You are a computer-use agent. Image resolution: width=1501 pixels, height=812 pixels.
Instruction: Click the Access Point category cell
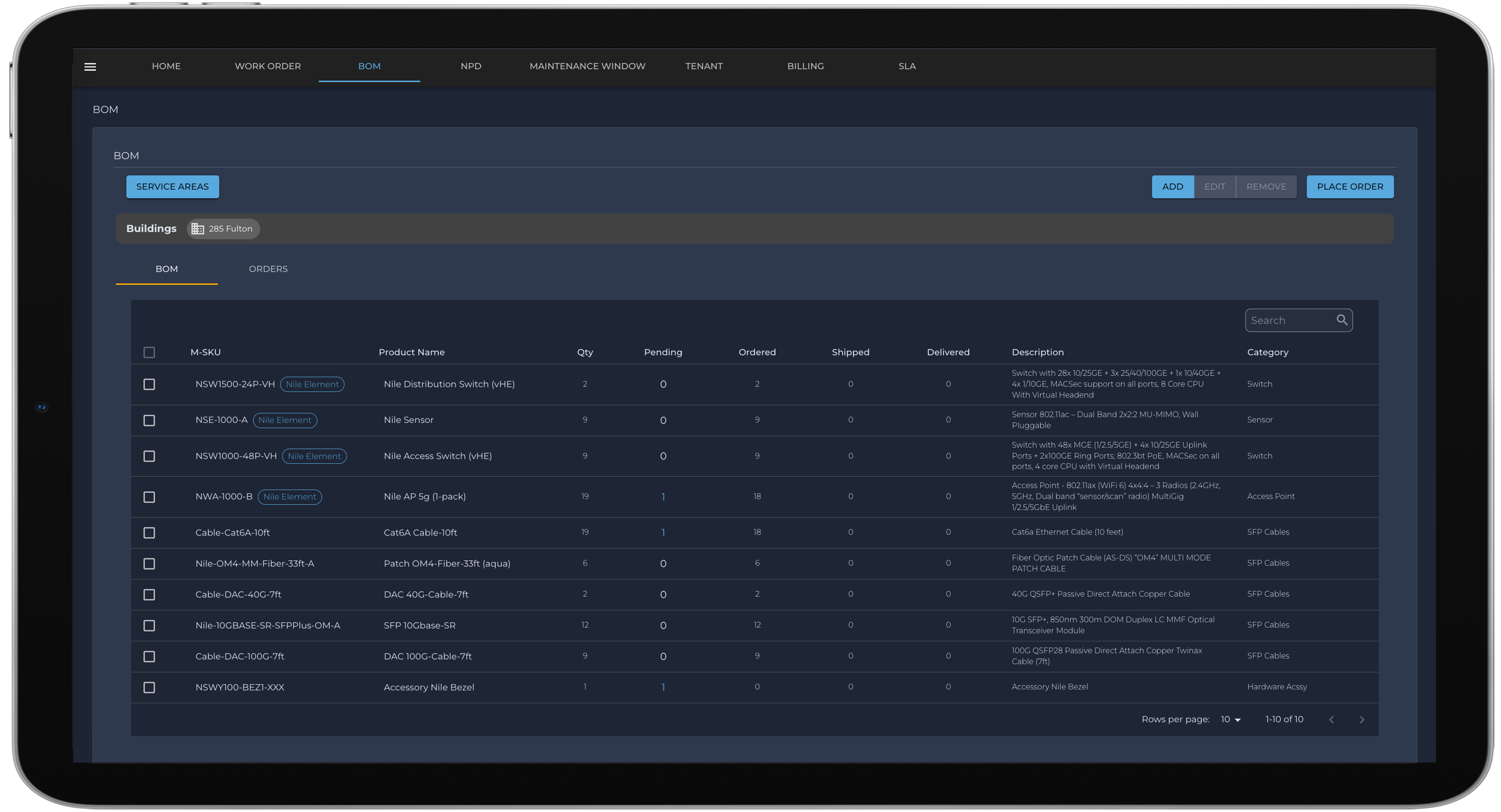[1270, 496]
